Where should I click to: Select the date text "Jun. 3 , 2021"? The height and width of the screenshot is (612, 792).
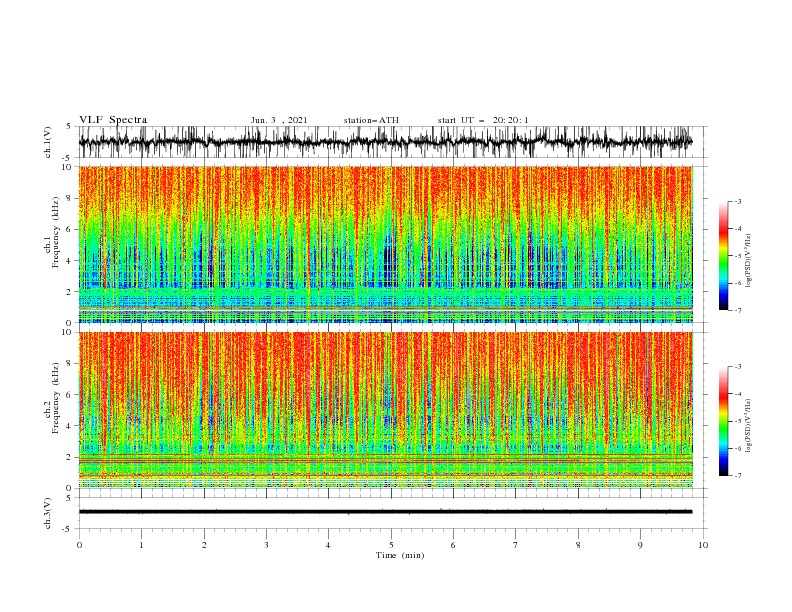point(279,120)
